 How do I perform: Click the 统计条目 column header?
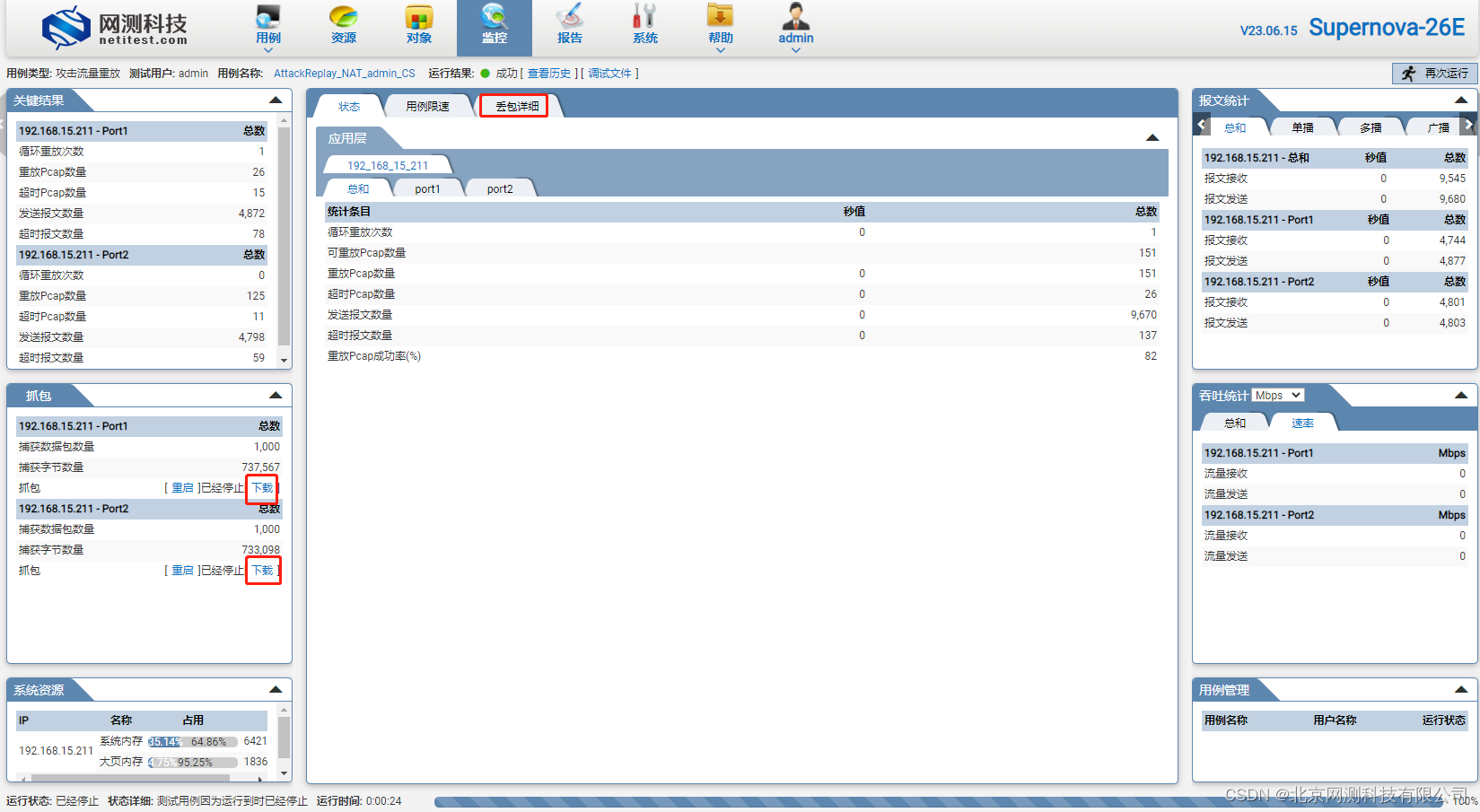(x=349, y=212)
